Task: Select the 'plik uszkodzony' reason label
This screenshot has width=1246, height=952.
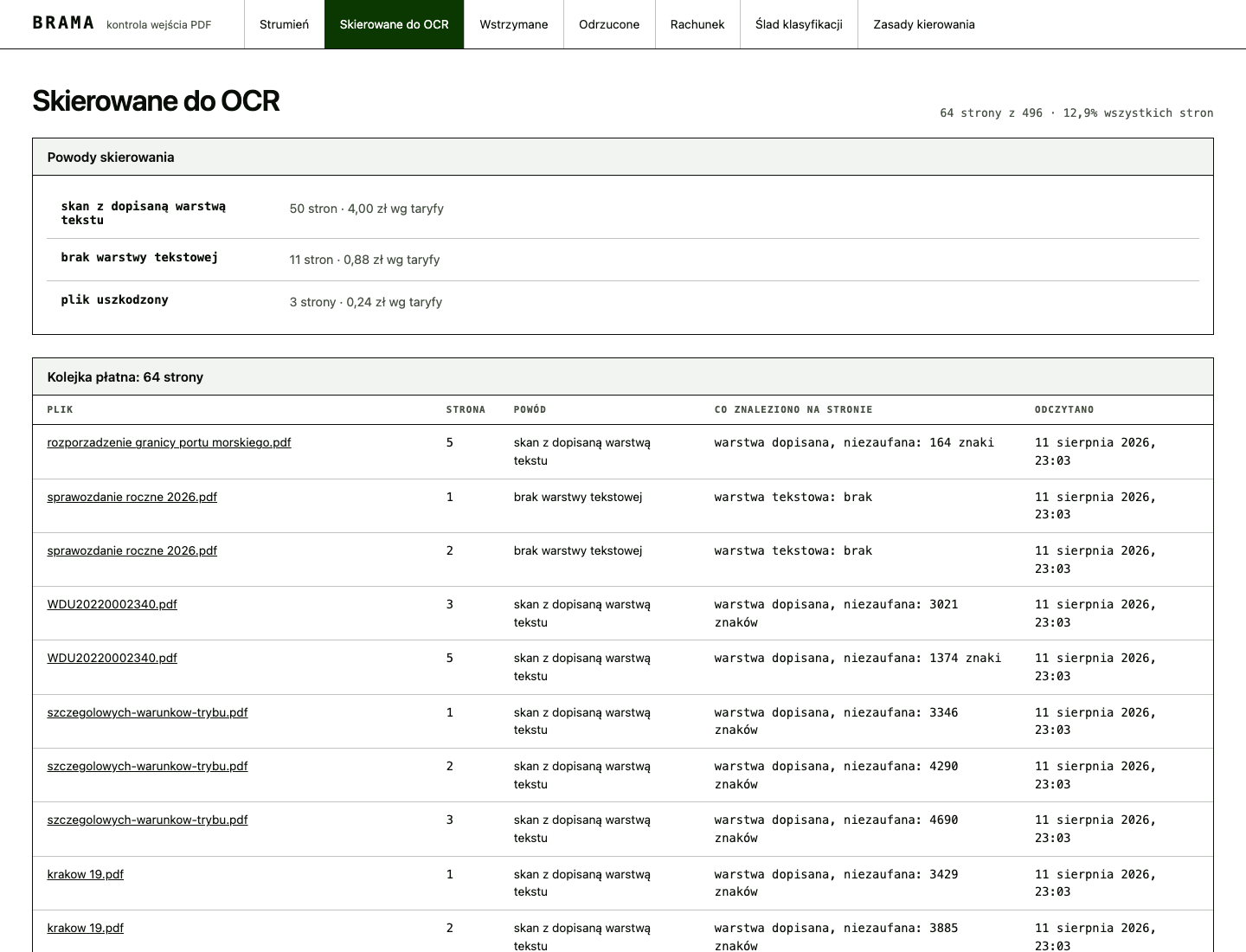Action: [x=114, y=299]
